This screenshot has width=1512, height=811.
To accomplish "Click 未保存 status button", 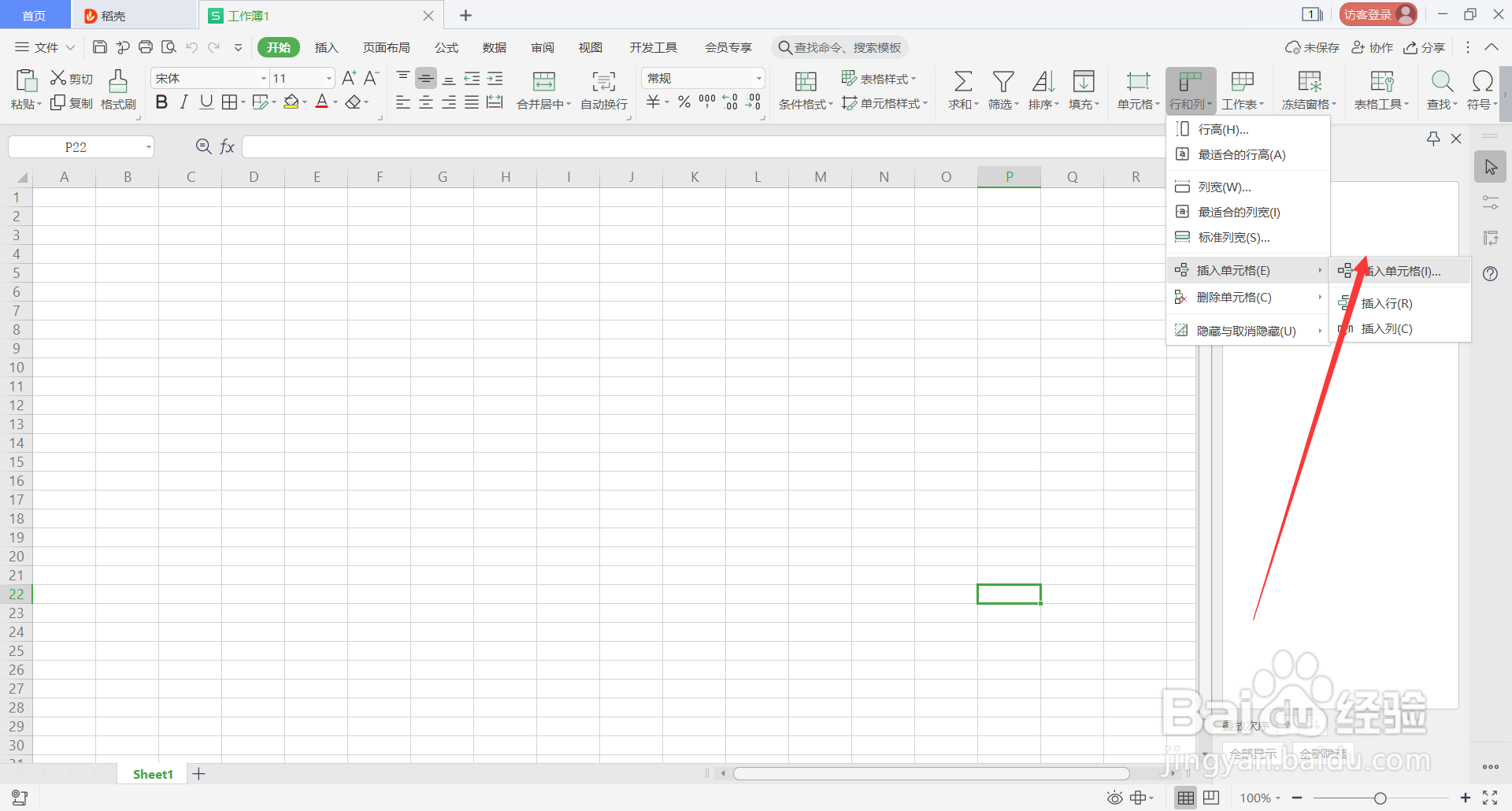I will (1312, 47).
